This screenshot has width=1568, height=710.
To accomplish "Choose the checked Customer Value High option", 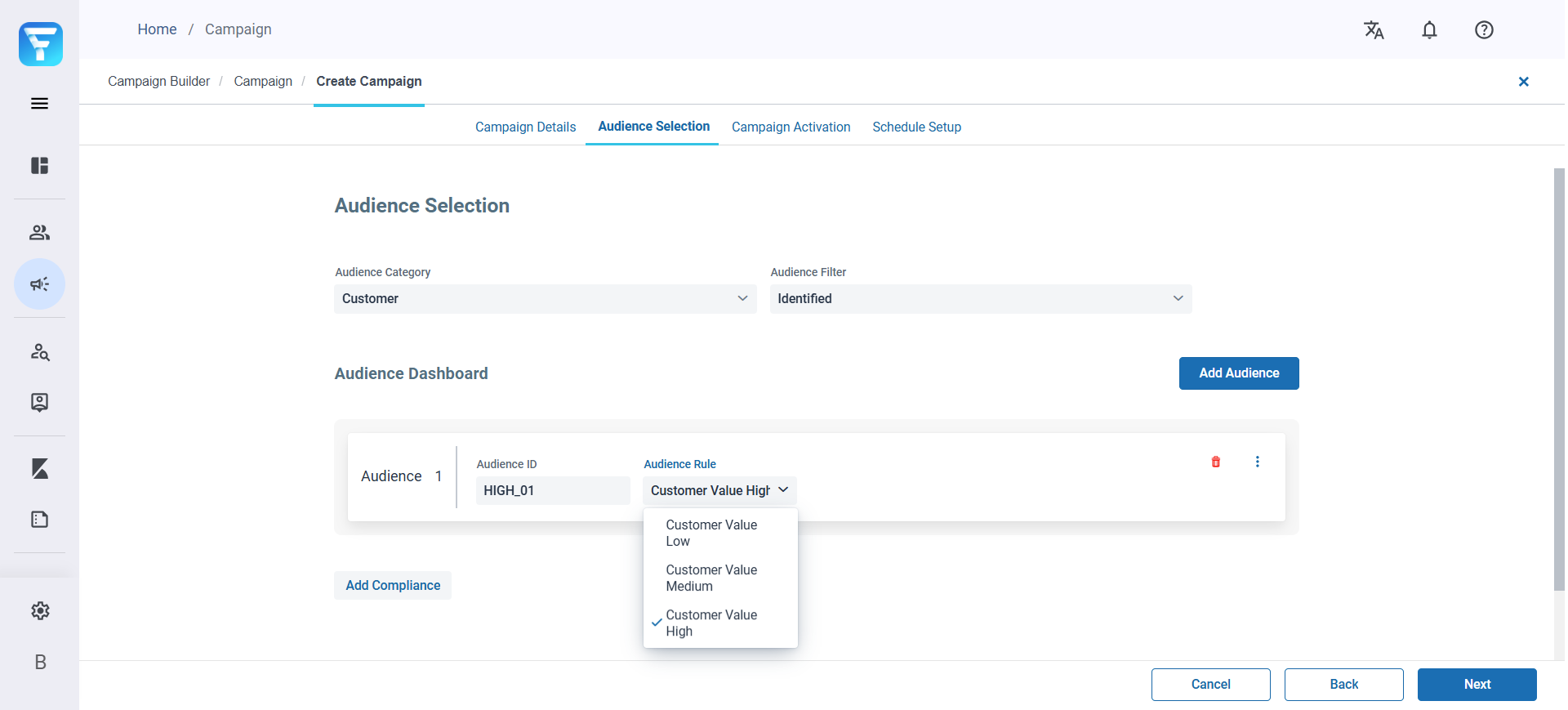I will pos(711,623).
